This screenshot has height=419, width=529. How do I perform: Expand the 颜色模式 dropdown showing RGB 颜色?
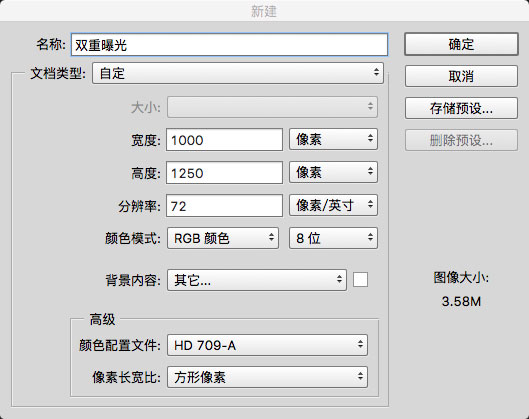pyautogui.click(x=223, y=238)
